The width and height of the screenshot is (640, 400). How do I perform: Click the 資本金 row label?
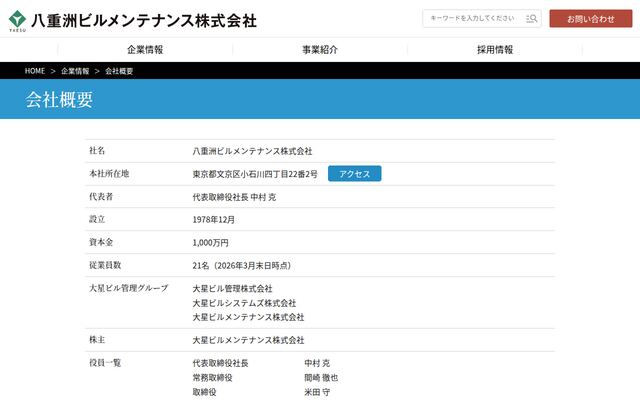coord(101,242)
